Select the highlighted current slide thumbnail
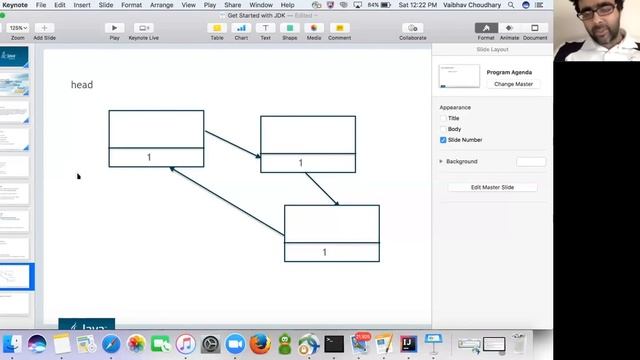This screenshot has height=360, width=640. click(15, 276)
